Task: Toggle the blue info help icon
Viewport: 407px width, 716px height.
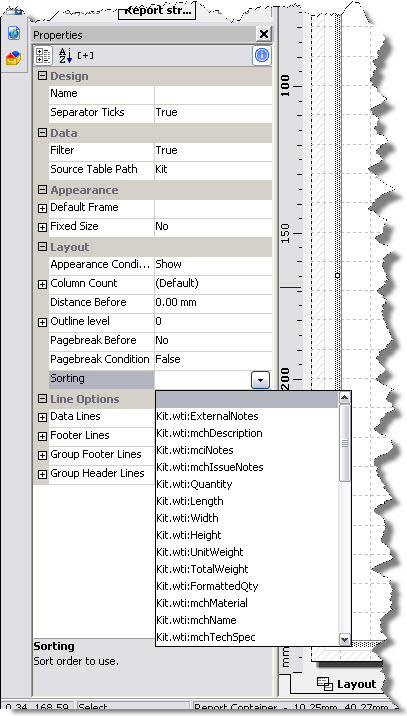Action: [262, 55]
